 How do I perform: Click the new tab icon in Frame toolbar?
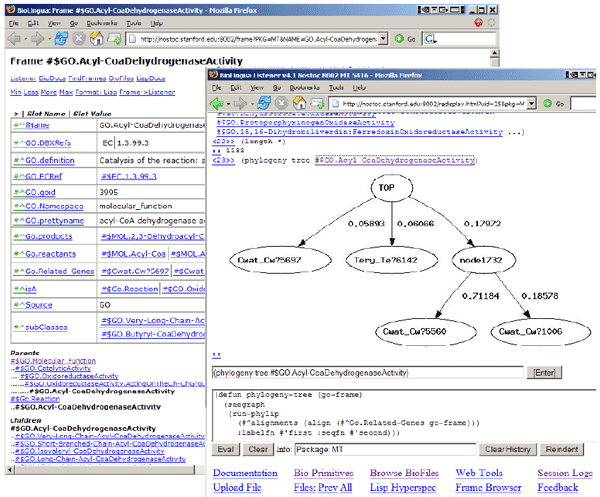click(114, 39)
